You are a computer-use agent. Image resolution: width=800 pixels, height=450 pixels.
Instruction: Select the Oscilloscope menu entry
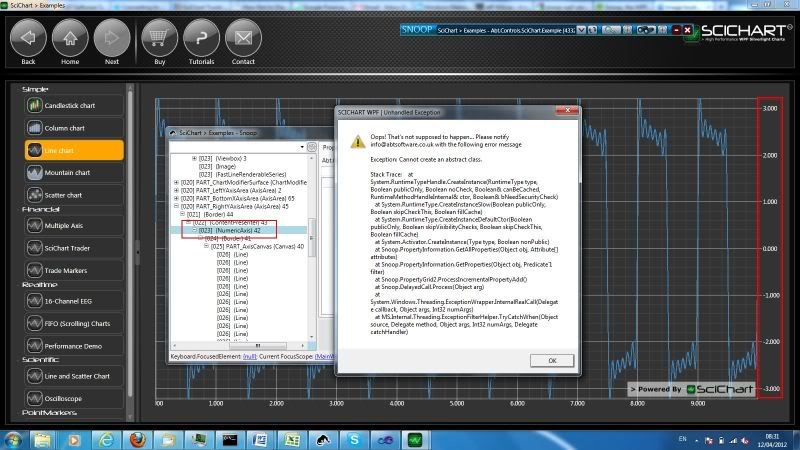coord(74,398)
